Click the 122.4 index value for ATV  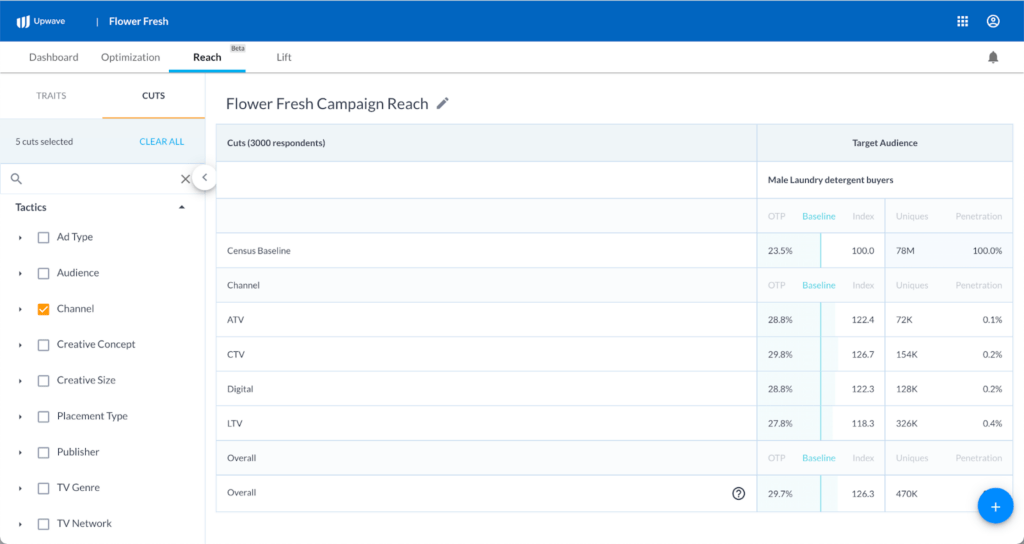tap(863, 320)
